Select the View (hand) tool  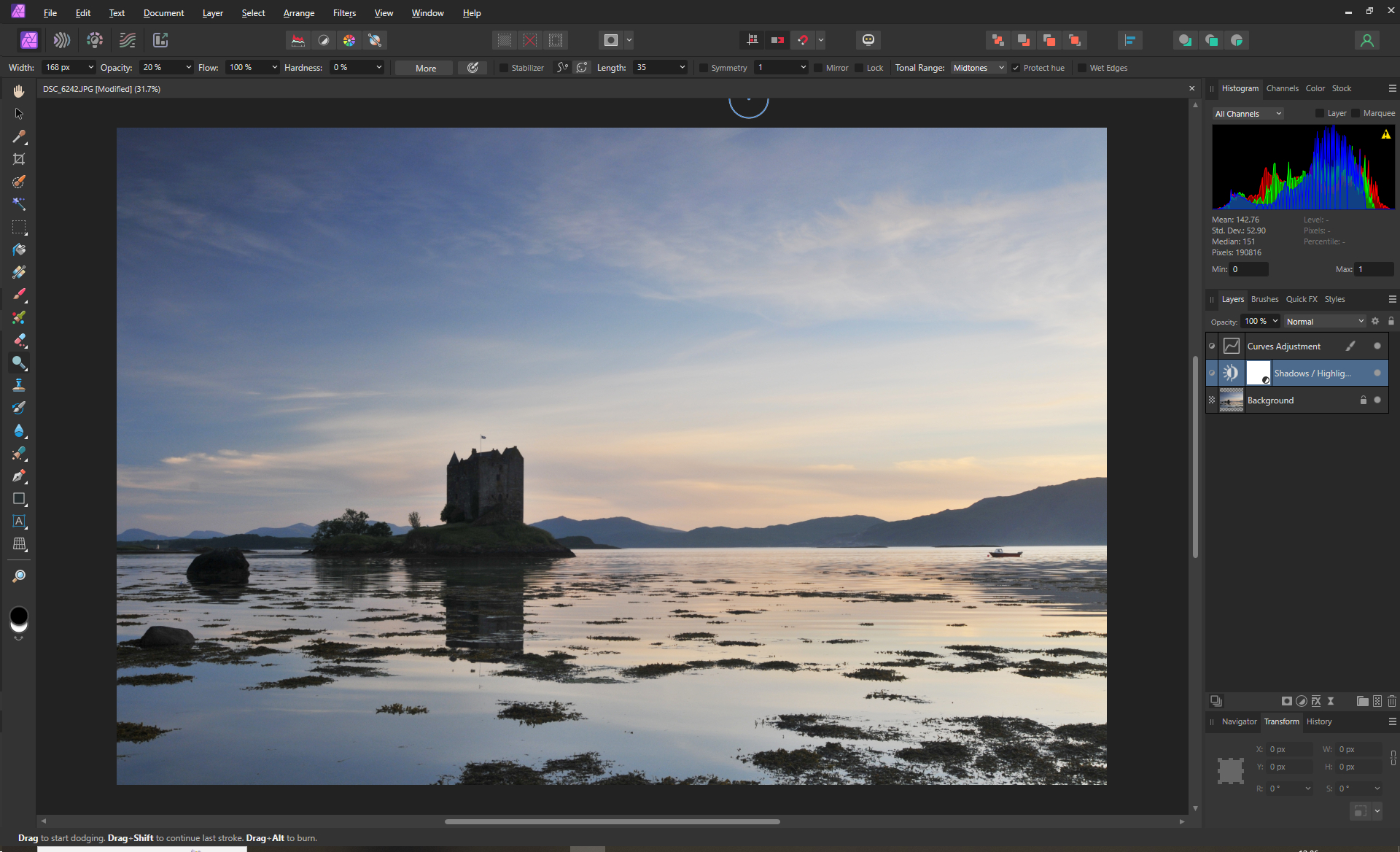click(19, 91)
